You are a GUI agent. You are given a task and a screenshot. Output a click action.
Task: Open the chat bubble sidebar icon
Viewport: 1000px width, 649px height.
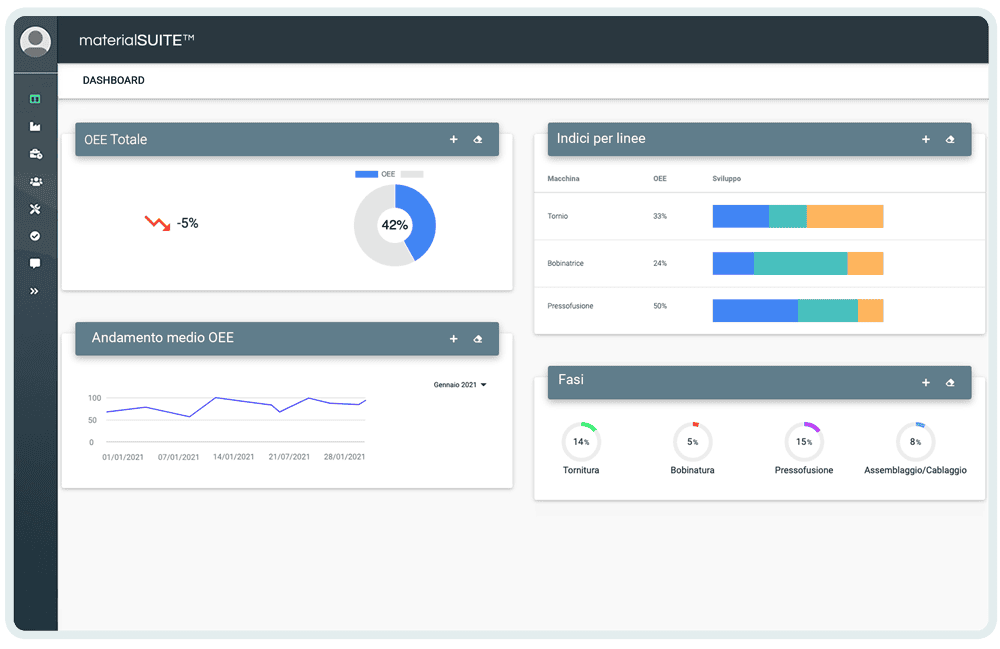(x=35, y=264)
